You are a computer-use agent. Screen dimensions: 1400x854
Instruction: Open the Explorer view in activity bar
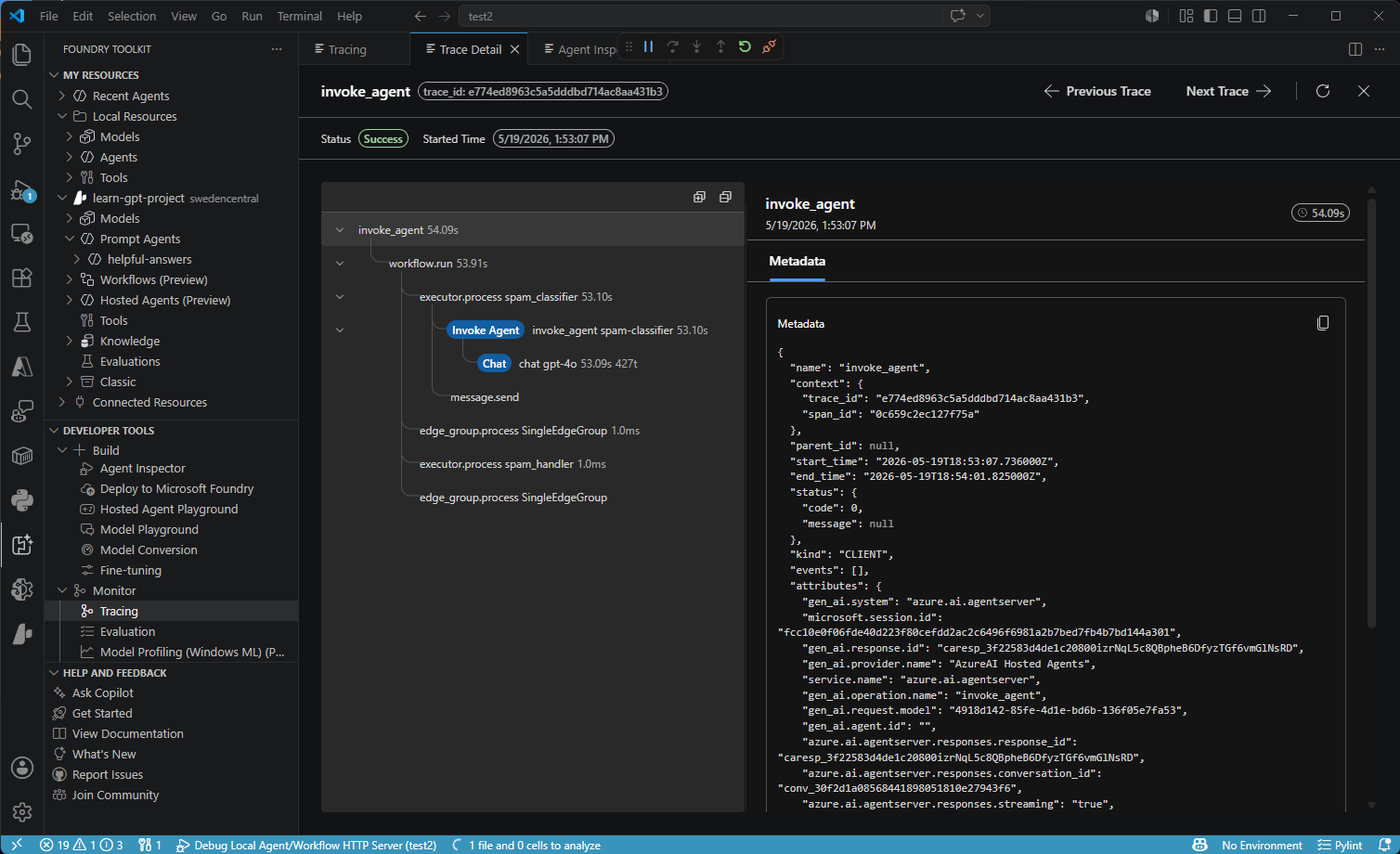(22, 54)
